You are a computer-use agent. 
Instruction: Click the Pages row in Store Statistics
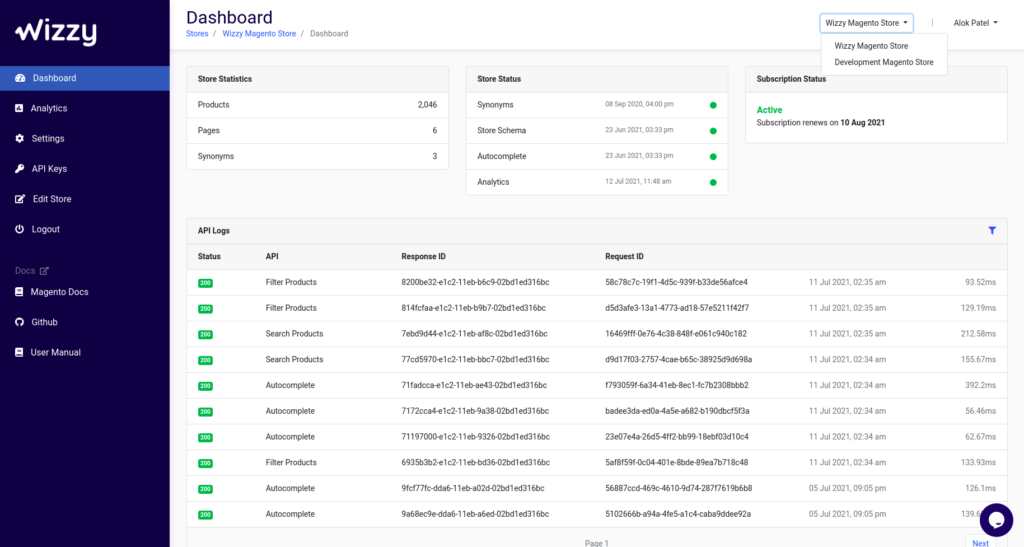[x=317, y=131]
